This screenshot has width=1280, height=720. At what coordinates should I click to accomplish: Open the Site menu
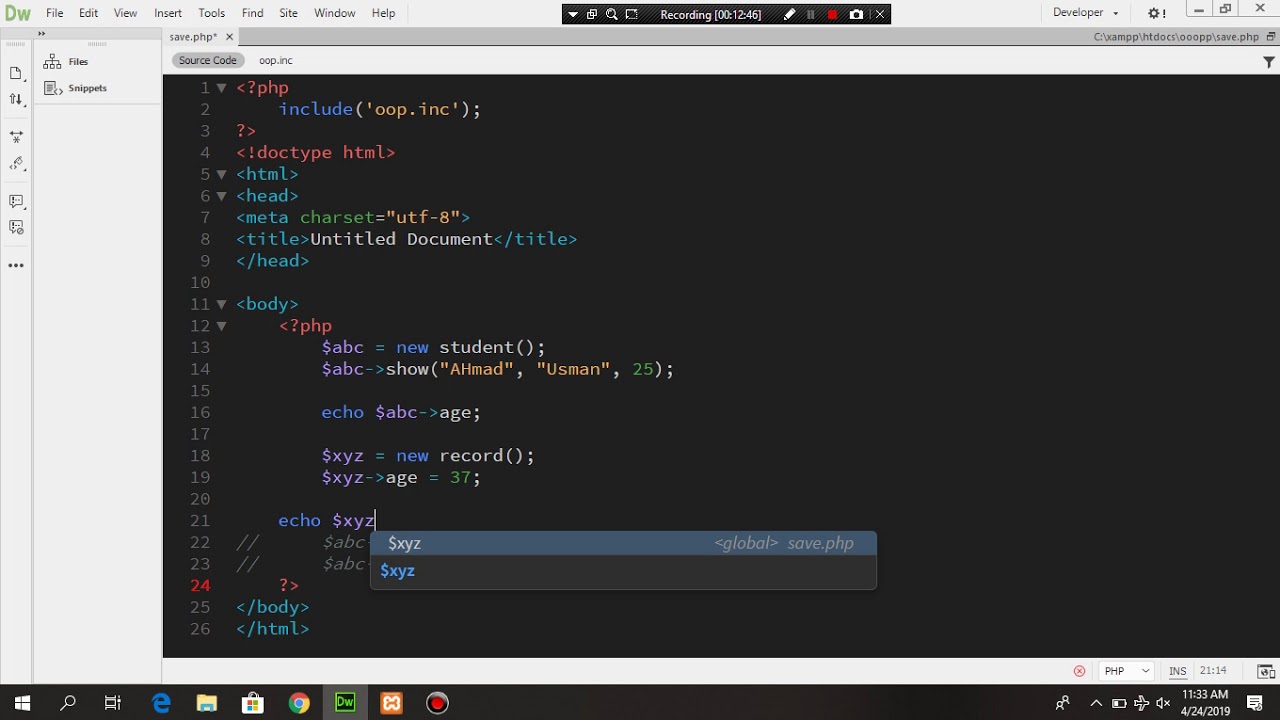tap(288, 13)
